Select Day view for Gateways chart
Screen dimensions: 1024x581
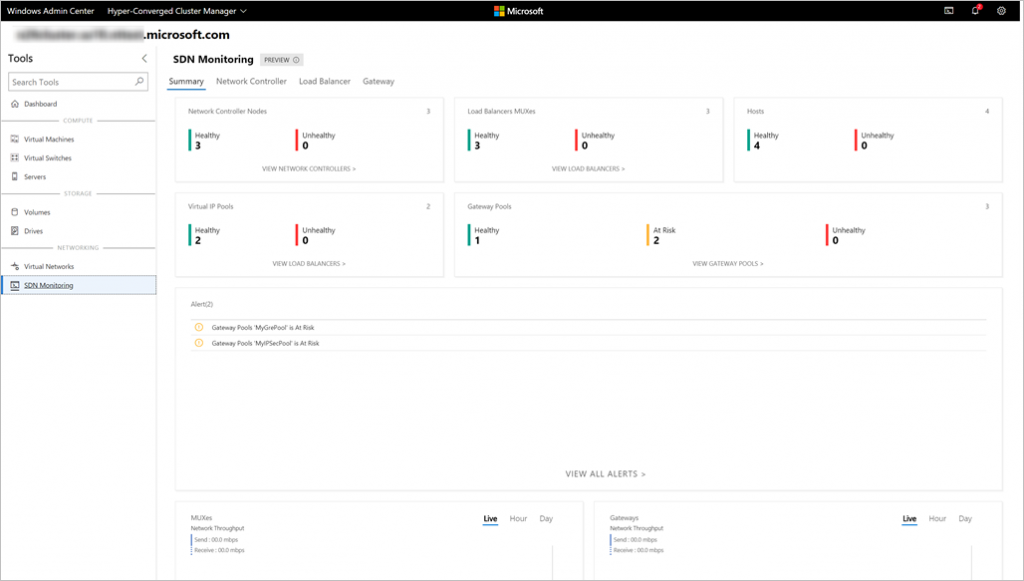coord(965,519)
